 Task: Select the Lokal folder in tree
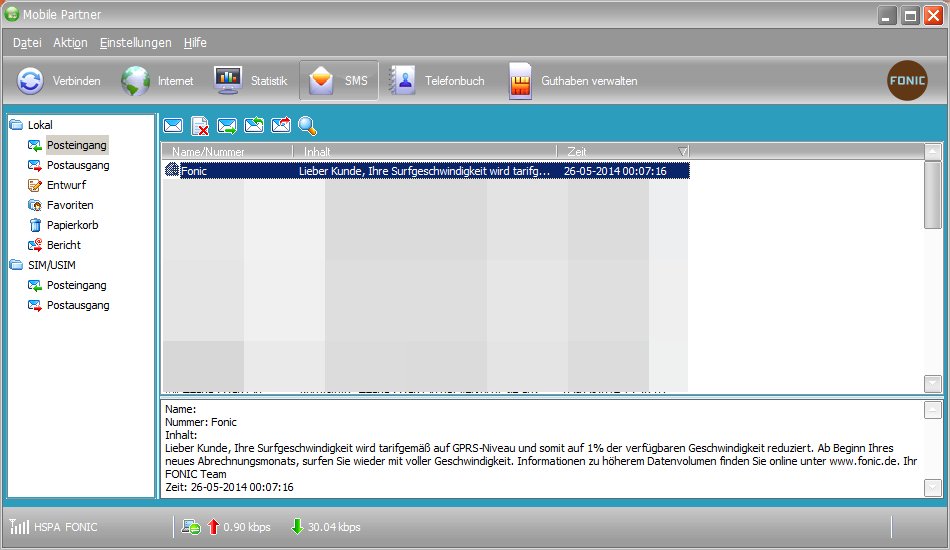pyautogui.click(x=40, y=125)
